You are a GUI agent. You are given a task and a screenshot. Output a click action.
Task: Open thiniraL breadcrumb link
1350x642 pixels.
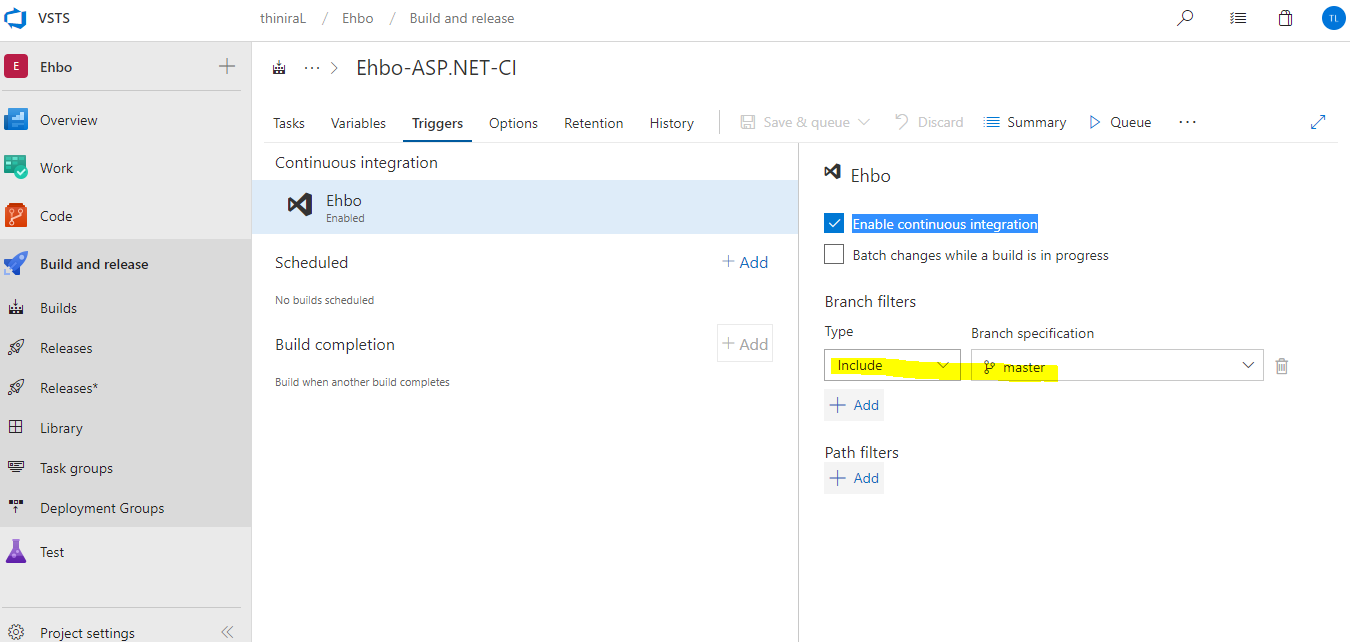282,18
